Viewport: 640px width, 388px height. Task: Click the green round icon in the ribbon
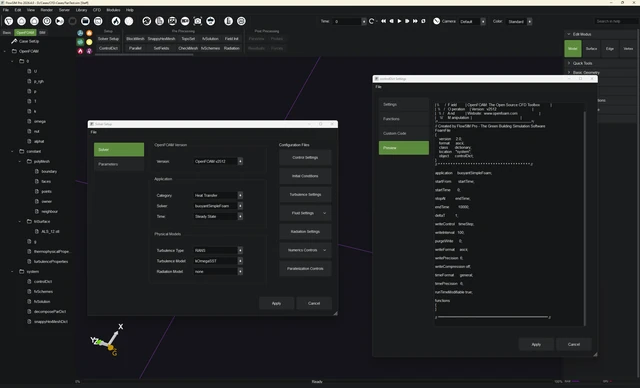pyautogui.click(x=80, y=42)
